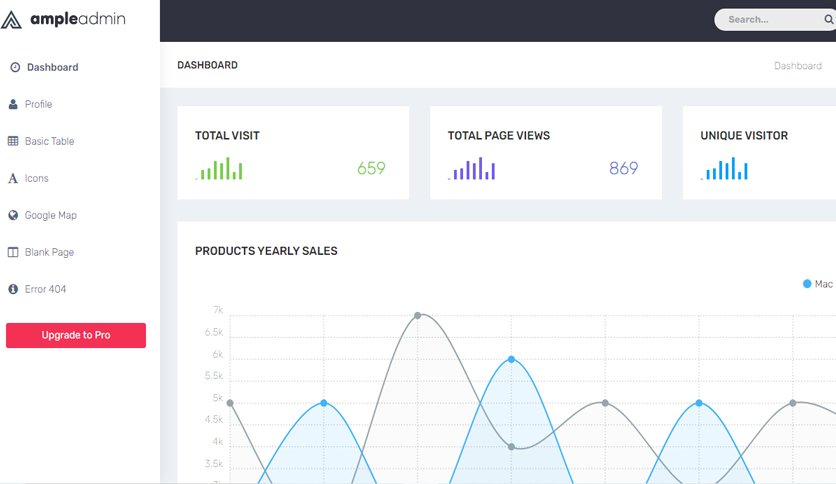The image size is (836, 484).
Task: Click the Profile user icon
Action: tap(13, 104)
